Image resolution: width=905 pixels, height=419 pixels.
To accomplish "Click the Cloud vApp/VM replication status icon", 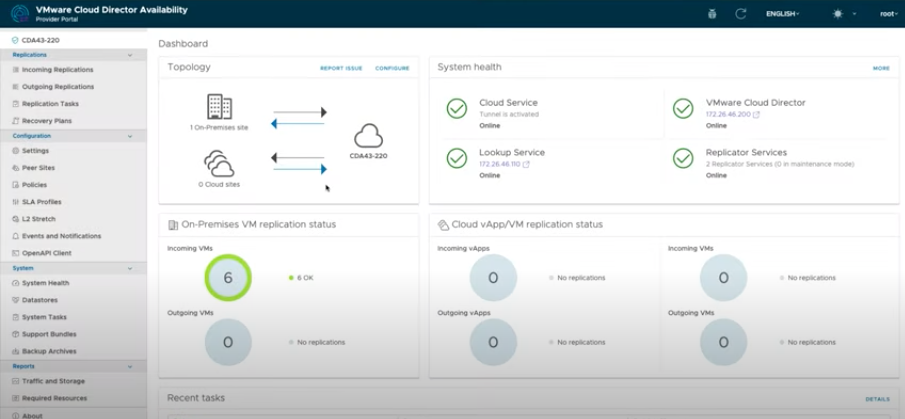I will 443,225.
